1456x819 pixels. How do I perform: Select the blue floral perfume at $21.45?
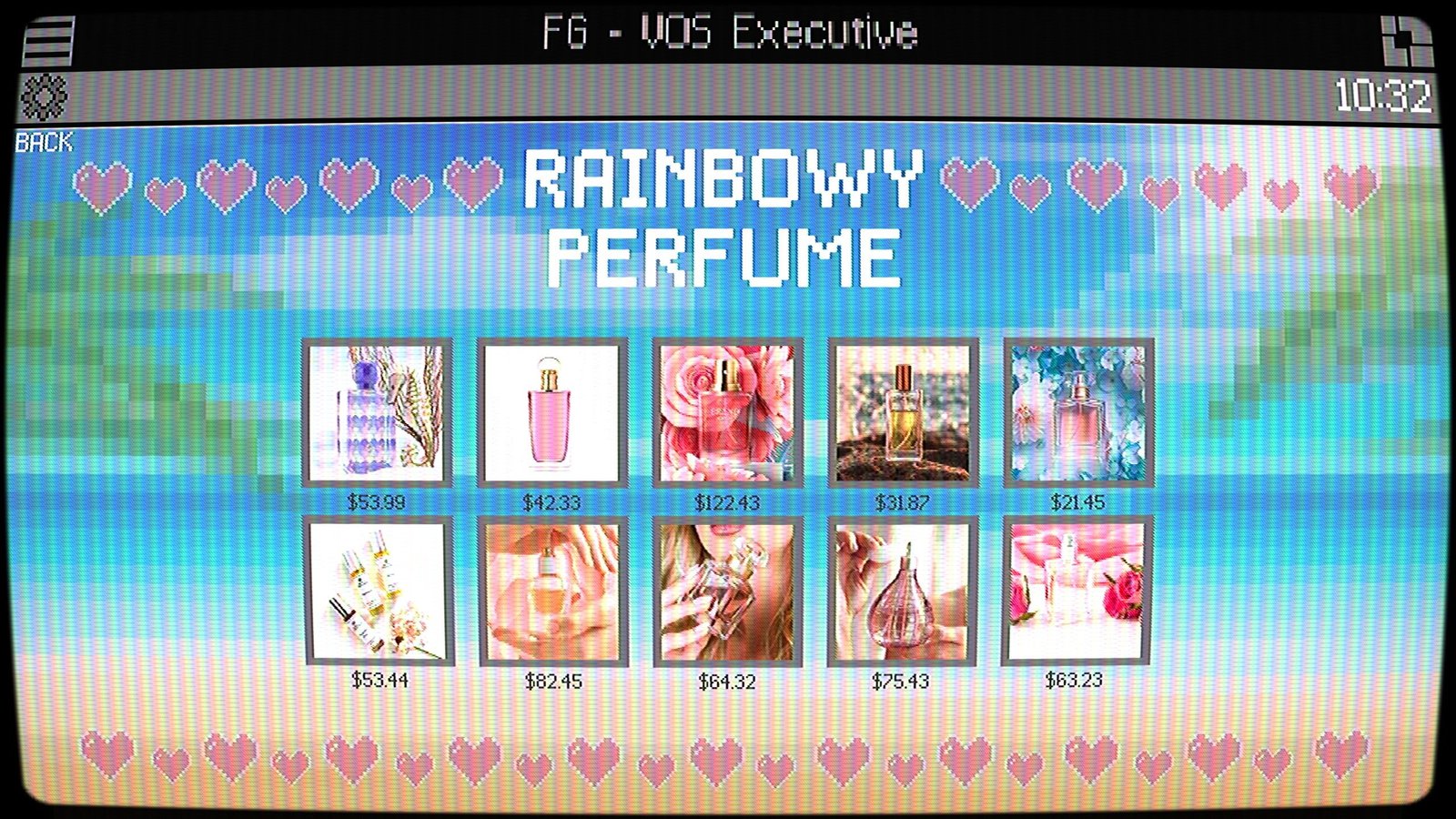pyautogui.click(x=1078, y=413)
